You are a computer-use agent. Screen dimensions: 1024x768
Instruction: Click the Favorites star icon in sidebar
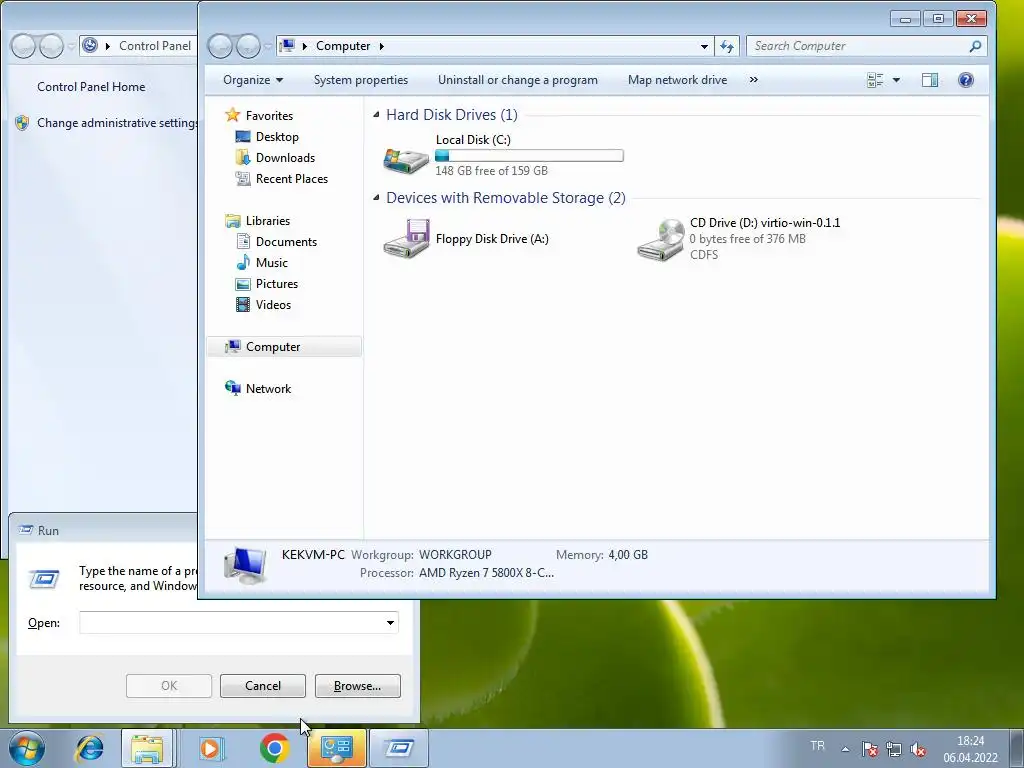[232, 115]
